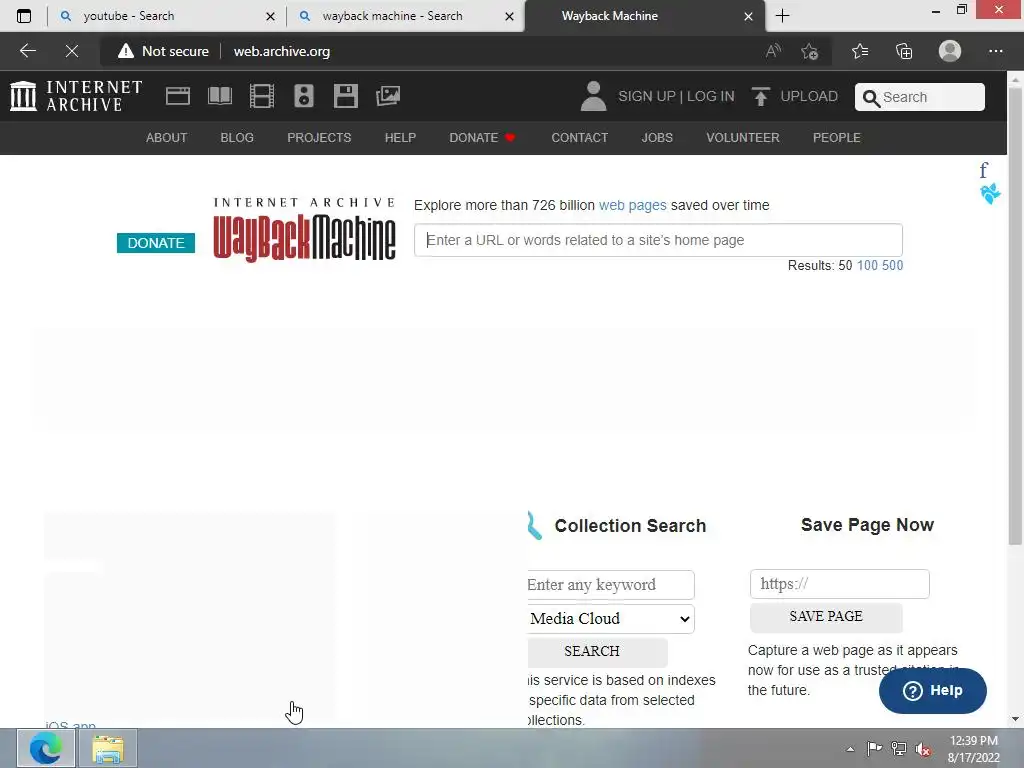
Task: Open the Images icon
Action: (388, 96)
